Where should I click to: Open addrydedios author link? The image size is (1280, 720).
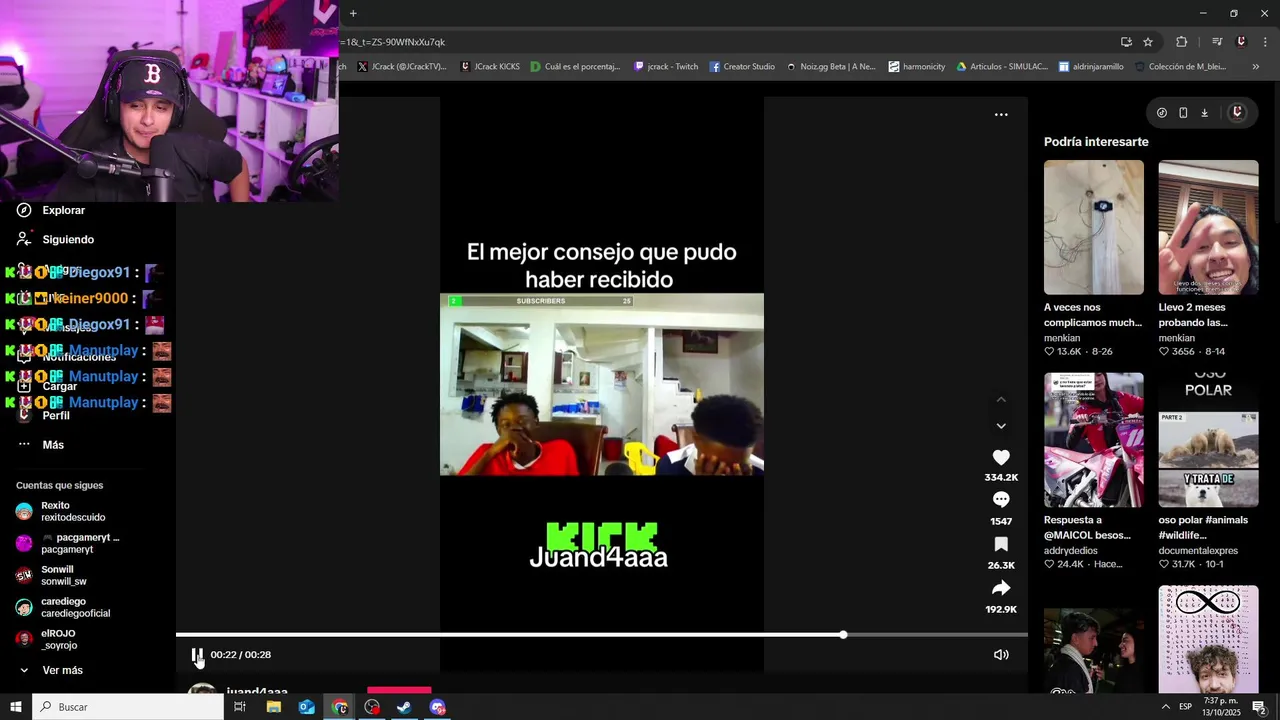coord(1070,551)
